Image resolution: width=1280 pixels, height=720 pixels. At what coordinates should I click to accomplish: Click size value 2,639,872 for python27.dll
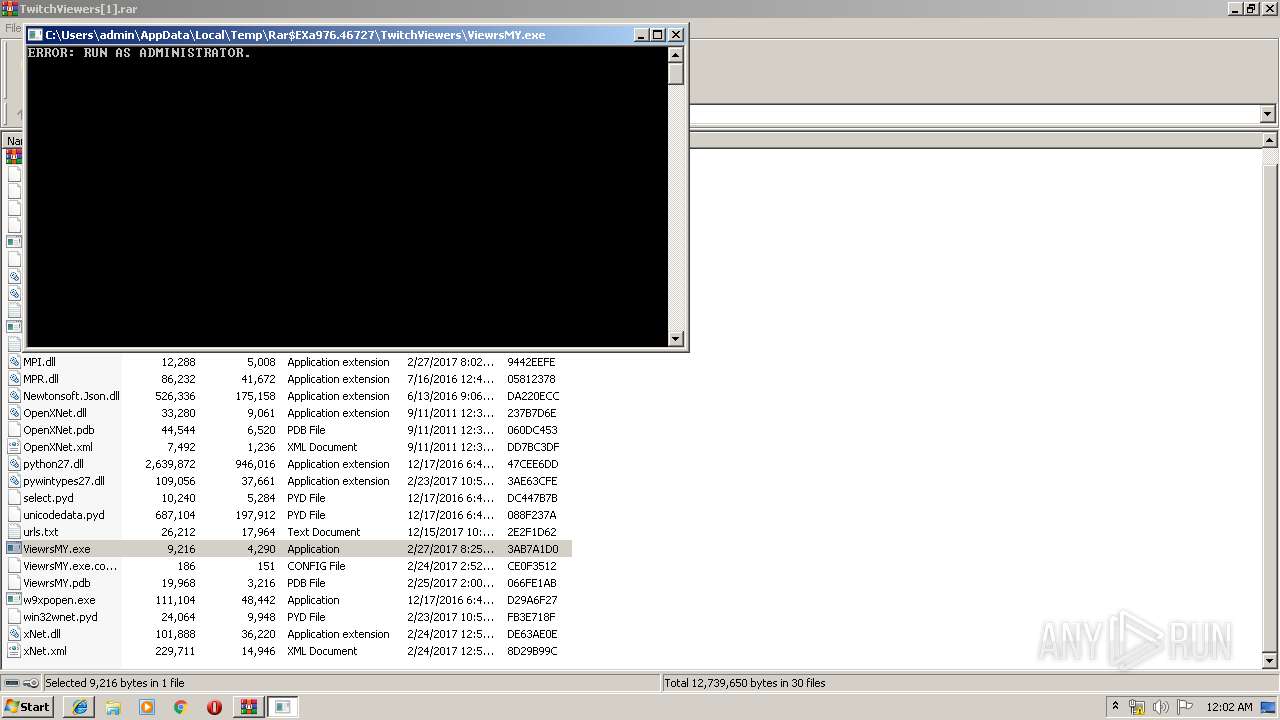click(170, 464)
